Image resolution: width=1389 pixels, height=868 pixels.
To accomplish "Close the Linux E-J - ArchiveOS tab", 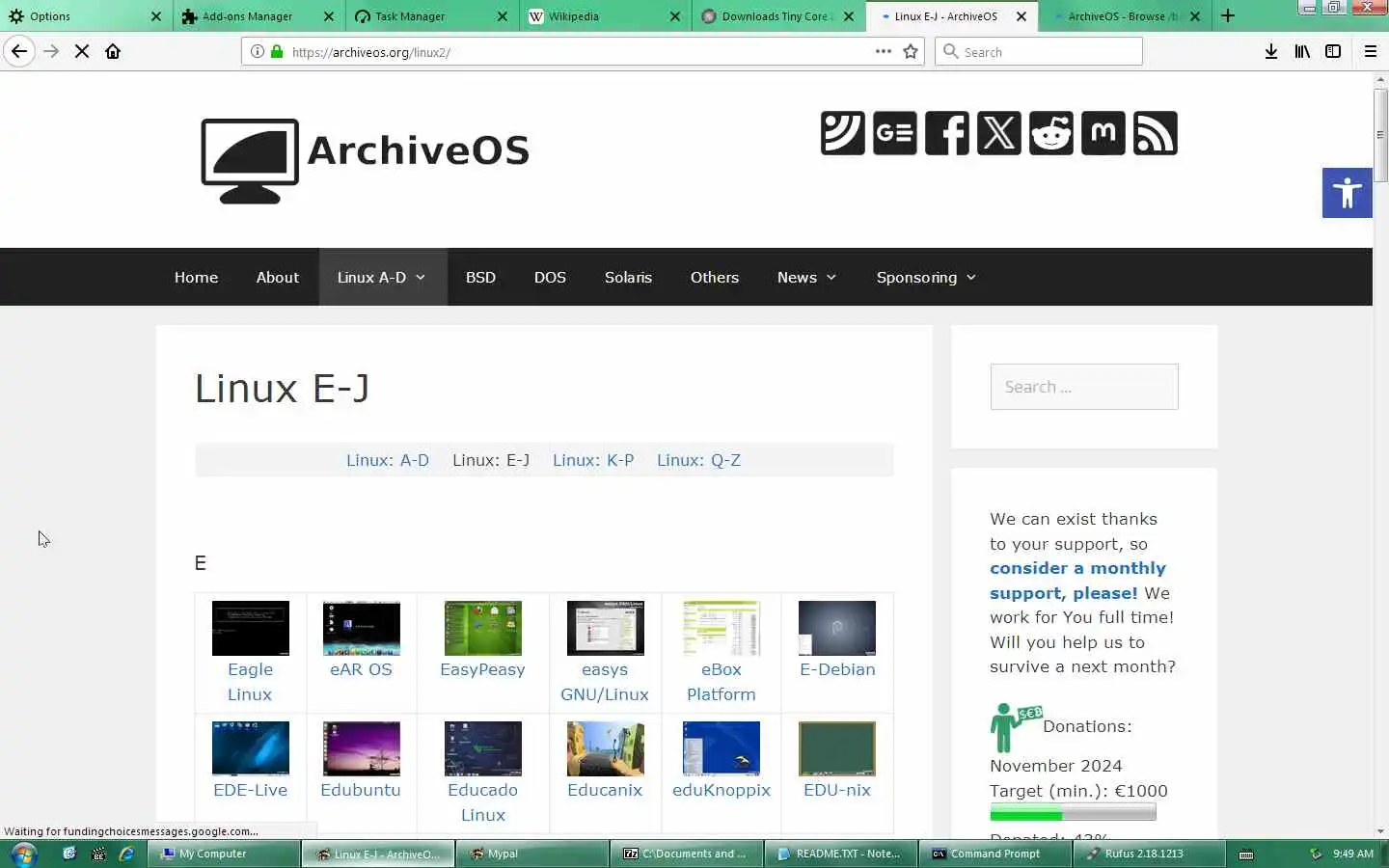I will click(x=1021, y=15).
